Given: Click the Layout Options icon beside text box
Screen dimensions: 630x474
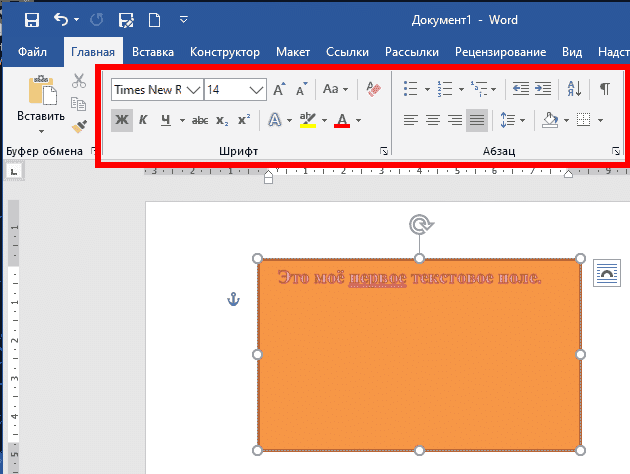Looking at the screenshot, I should click(606, 273).
